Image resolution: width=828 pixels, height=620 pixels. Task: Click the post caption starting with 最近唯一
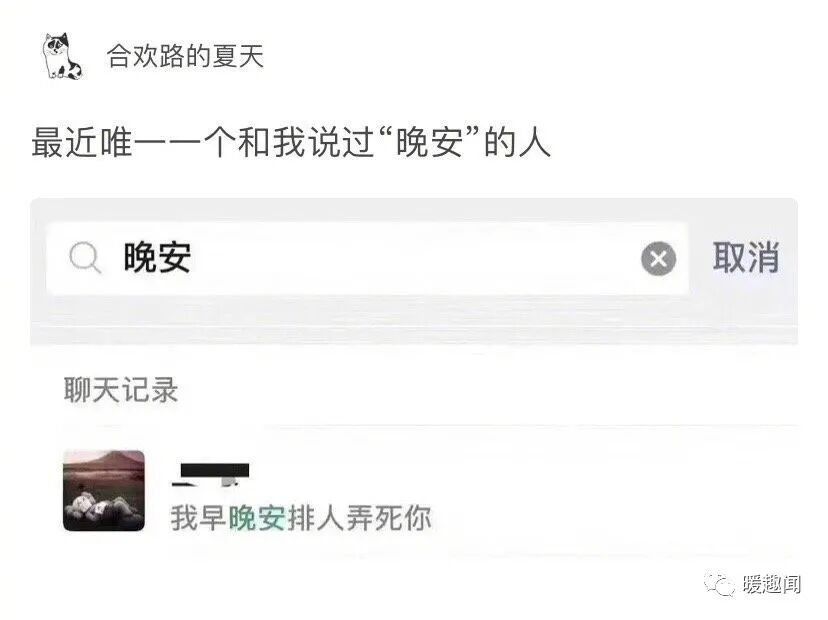[x=291, y=143]
